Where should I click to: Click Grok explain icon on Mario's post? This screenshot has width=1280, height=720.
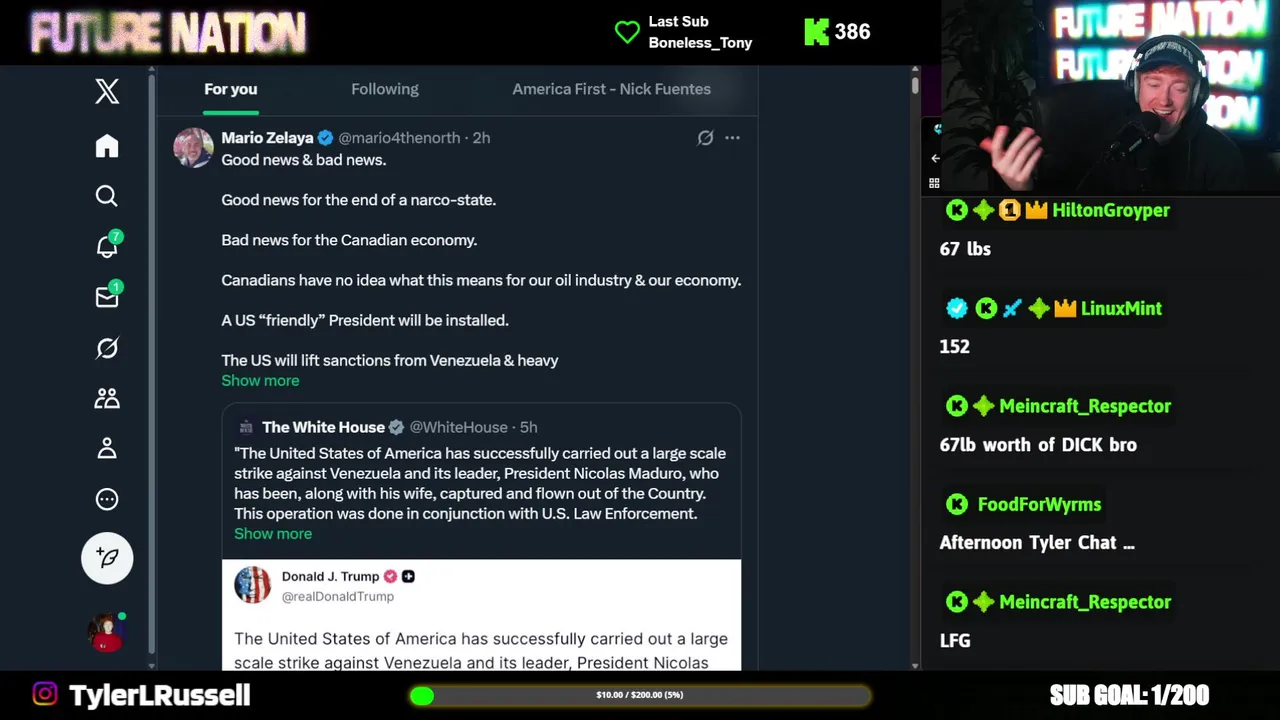pos(705,138)
